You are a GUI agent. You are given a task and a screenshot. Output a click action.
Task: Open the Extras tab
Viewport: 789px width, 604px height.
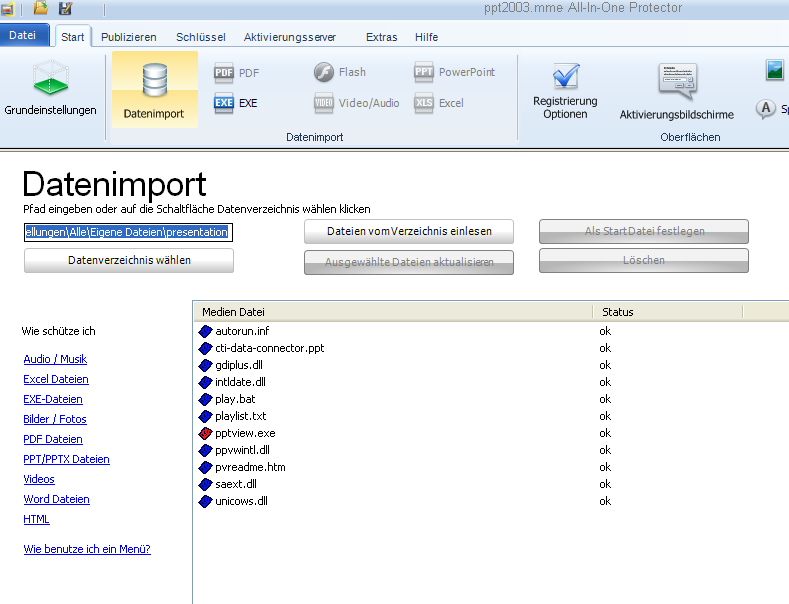point(381,37)
